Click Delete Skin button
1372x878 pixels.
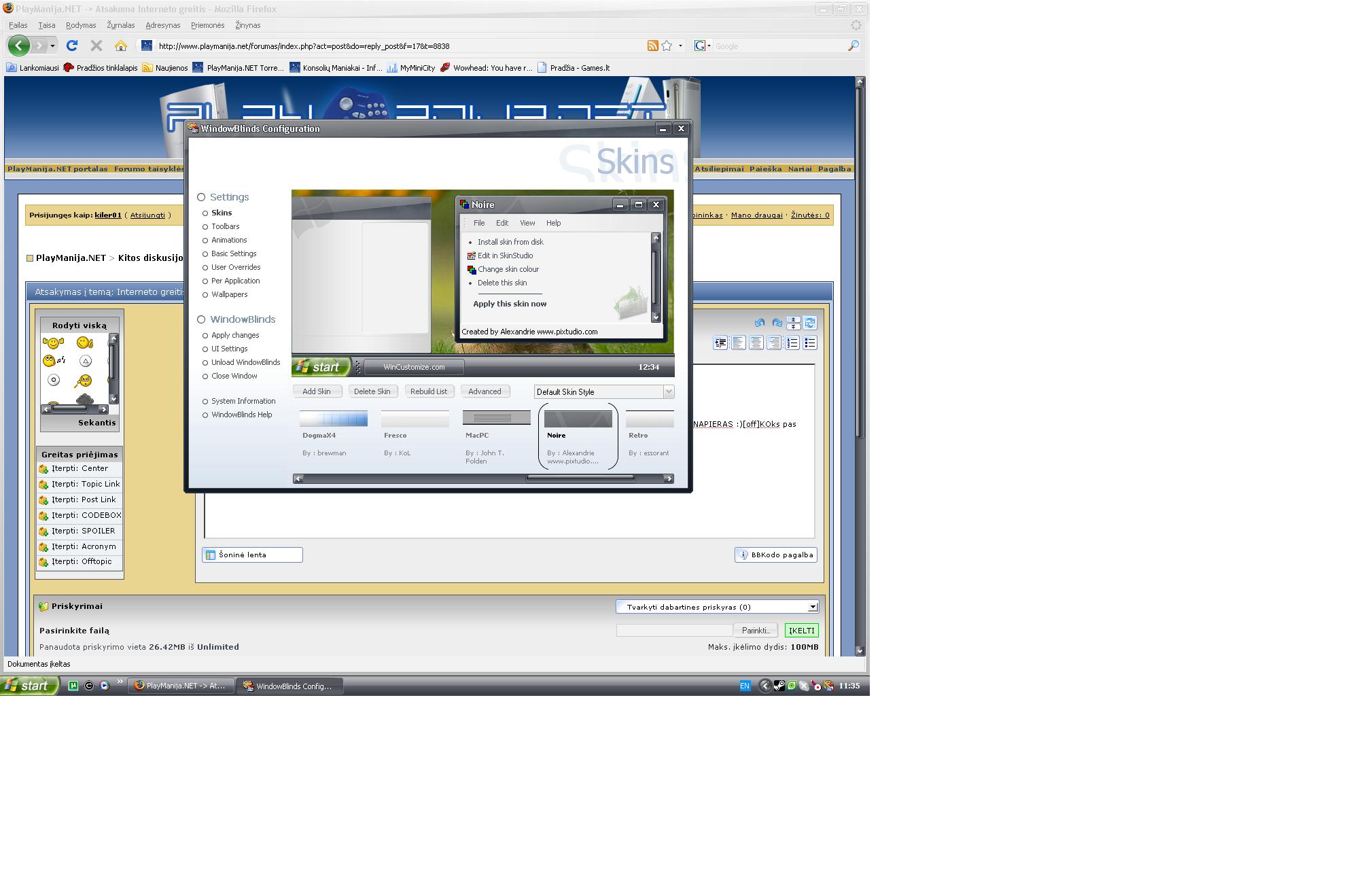click(x=372, y=391)
